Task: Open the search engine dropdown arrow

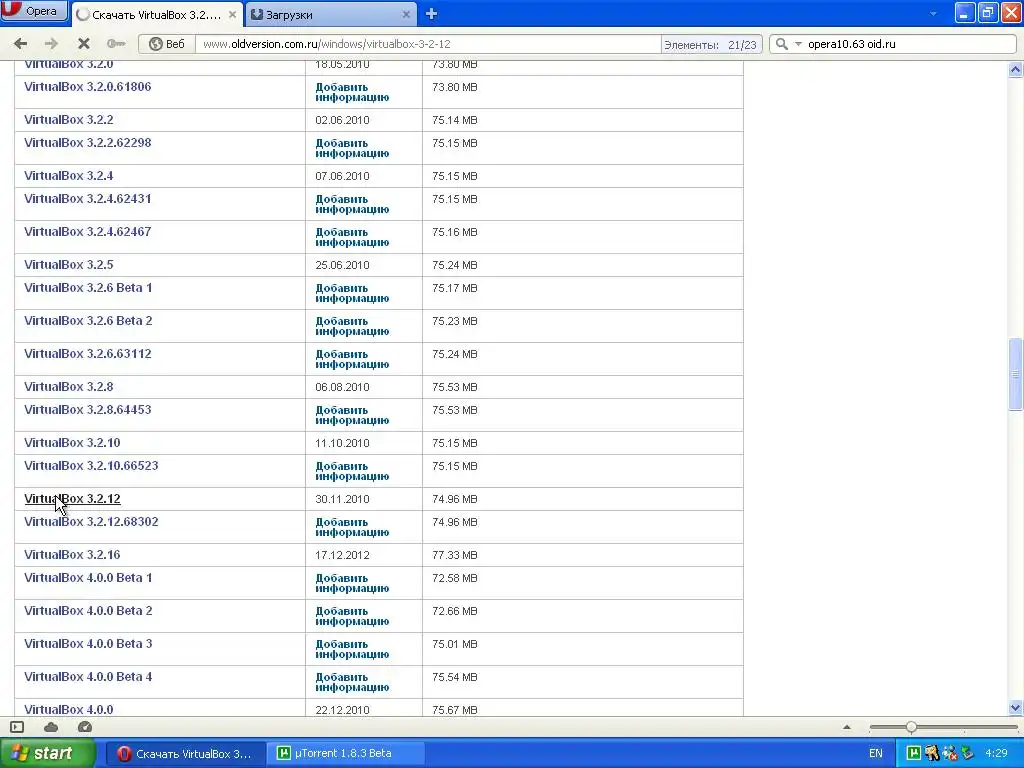Action: click(x=797, y=44)
